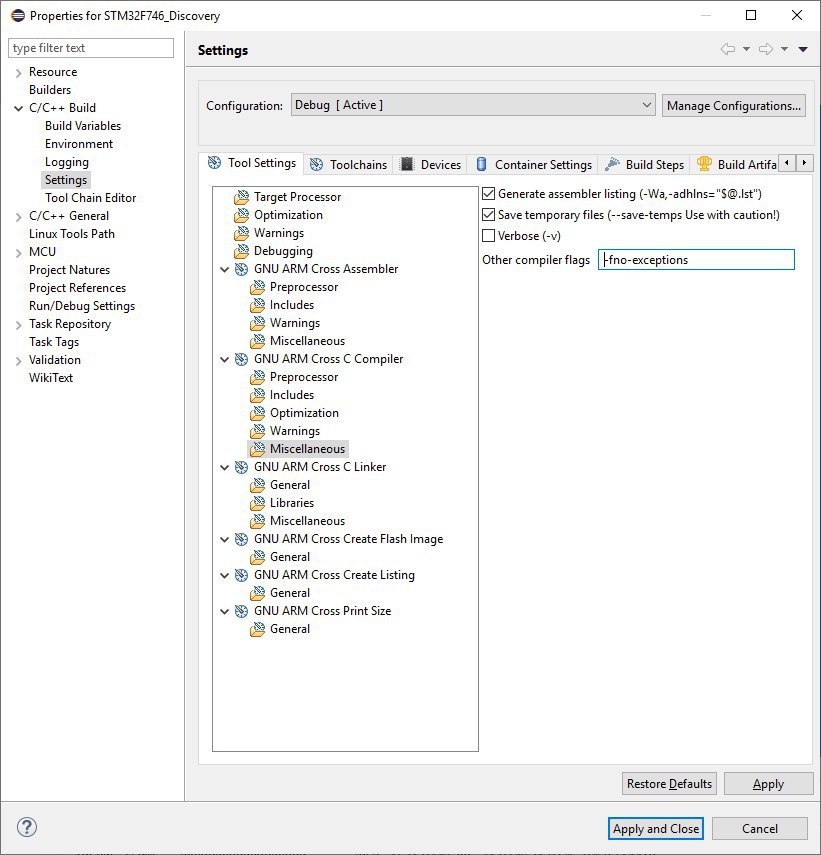Viewport: 821px width, 855px height.
Task: Click the Create Flash Image tool icon
Action: pos(241,539)
